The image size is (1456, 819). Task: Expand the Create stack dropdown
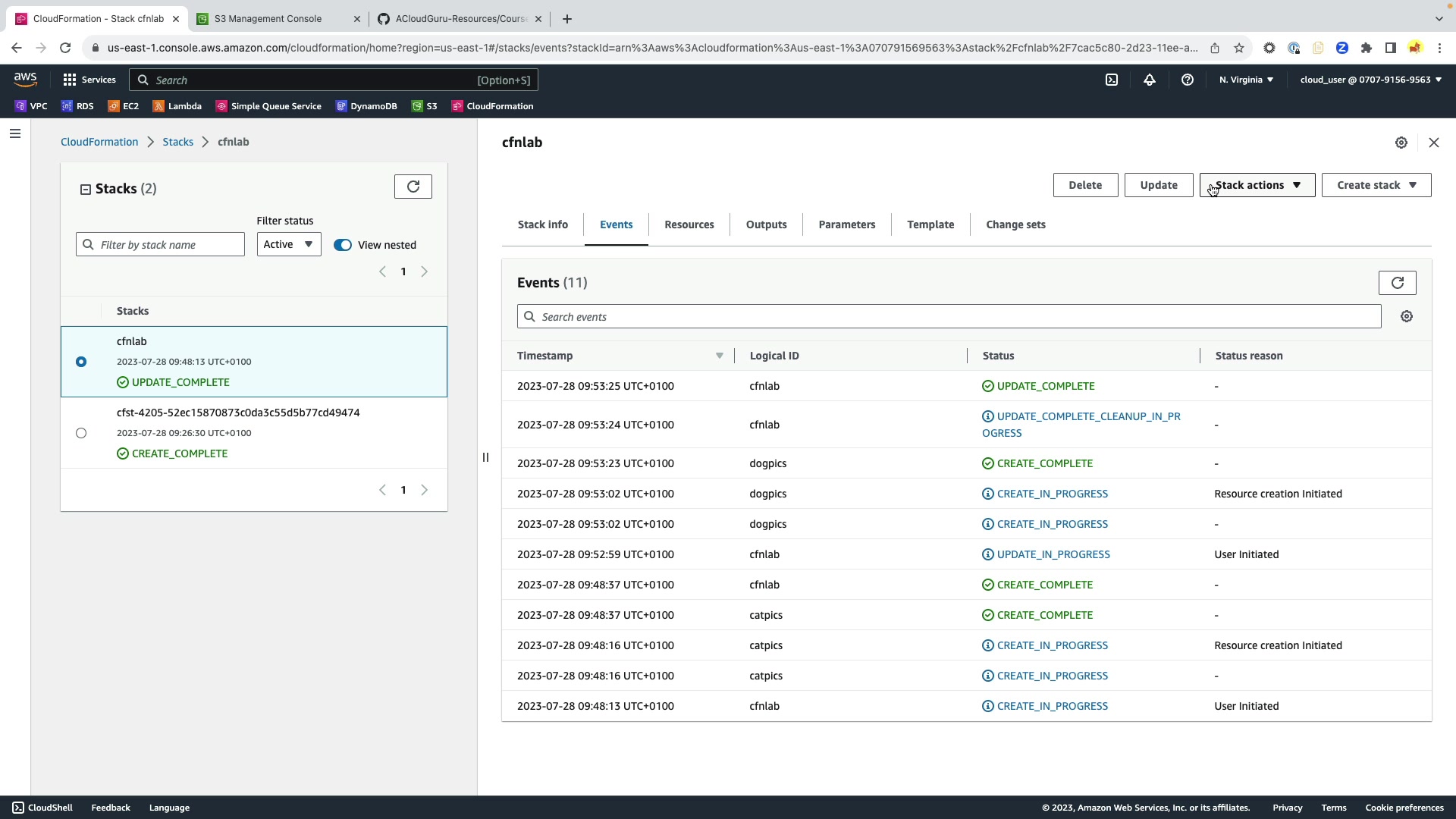[x=1376, y=185]
